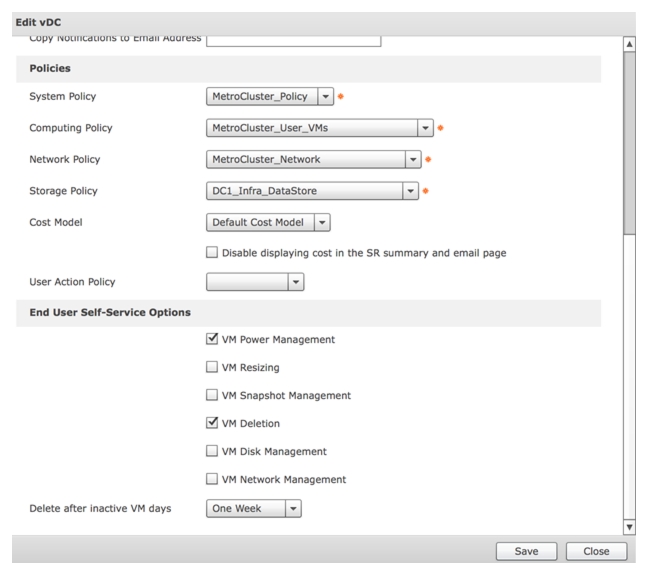Click the Cost Model label
Screen dimensions: 649x576
tap(56, 222)
